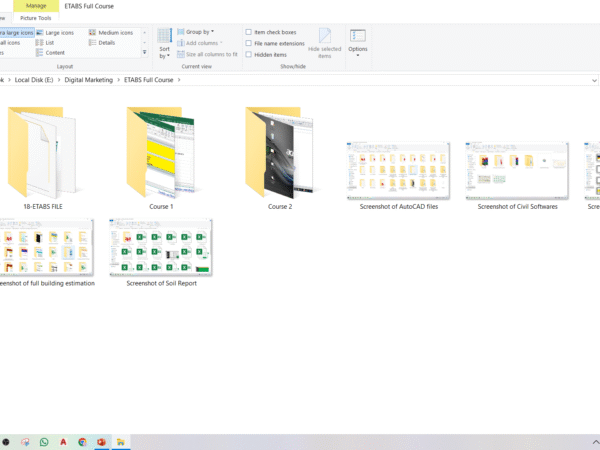Click the Screenshot of Soil Report label
The image size is (600, 450).
161,284
